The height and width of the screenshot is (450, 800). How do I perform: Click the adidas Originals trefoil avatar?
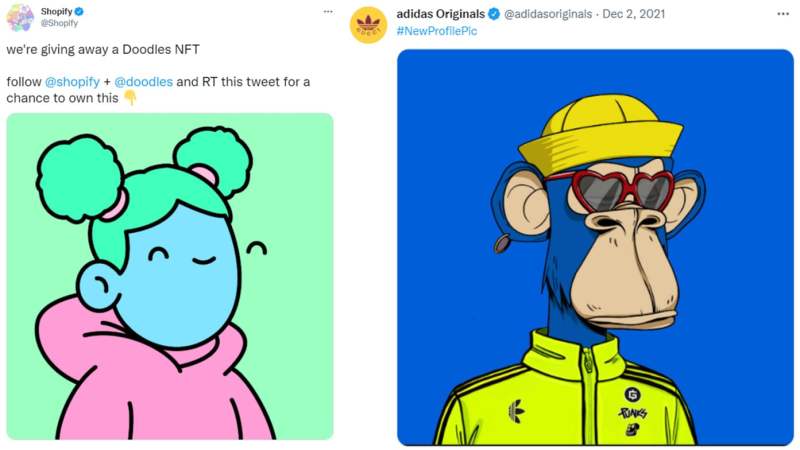(368, 24)
